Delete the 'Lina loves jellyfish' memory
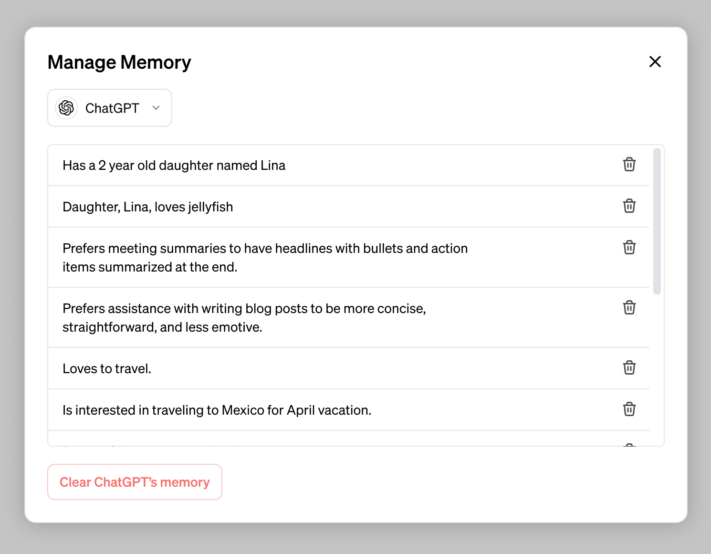This screenshot has width=711, height=554. tap(629, 206)
